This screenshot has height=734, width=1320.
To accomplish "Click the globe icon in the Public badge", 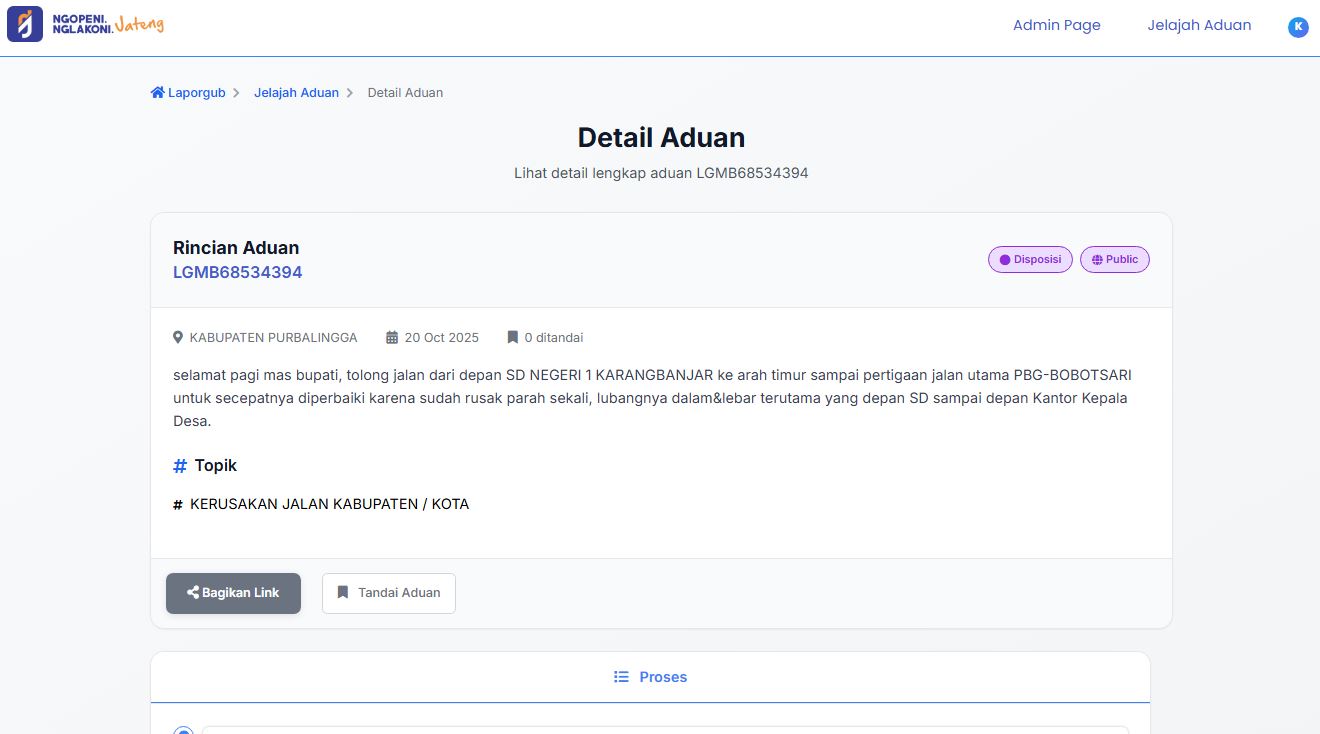I will tap(1097, 260).
